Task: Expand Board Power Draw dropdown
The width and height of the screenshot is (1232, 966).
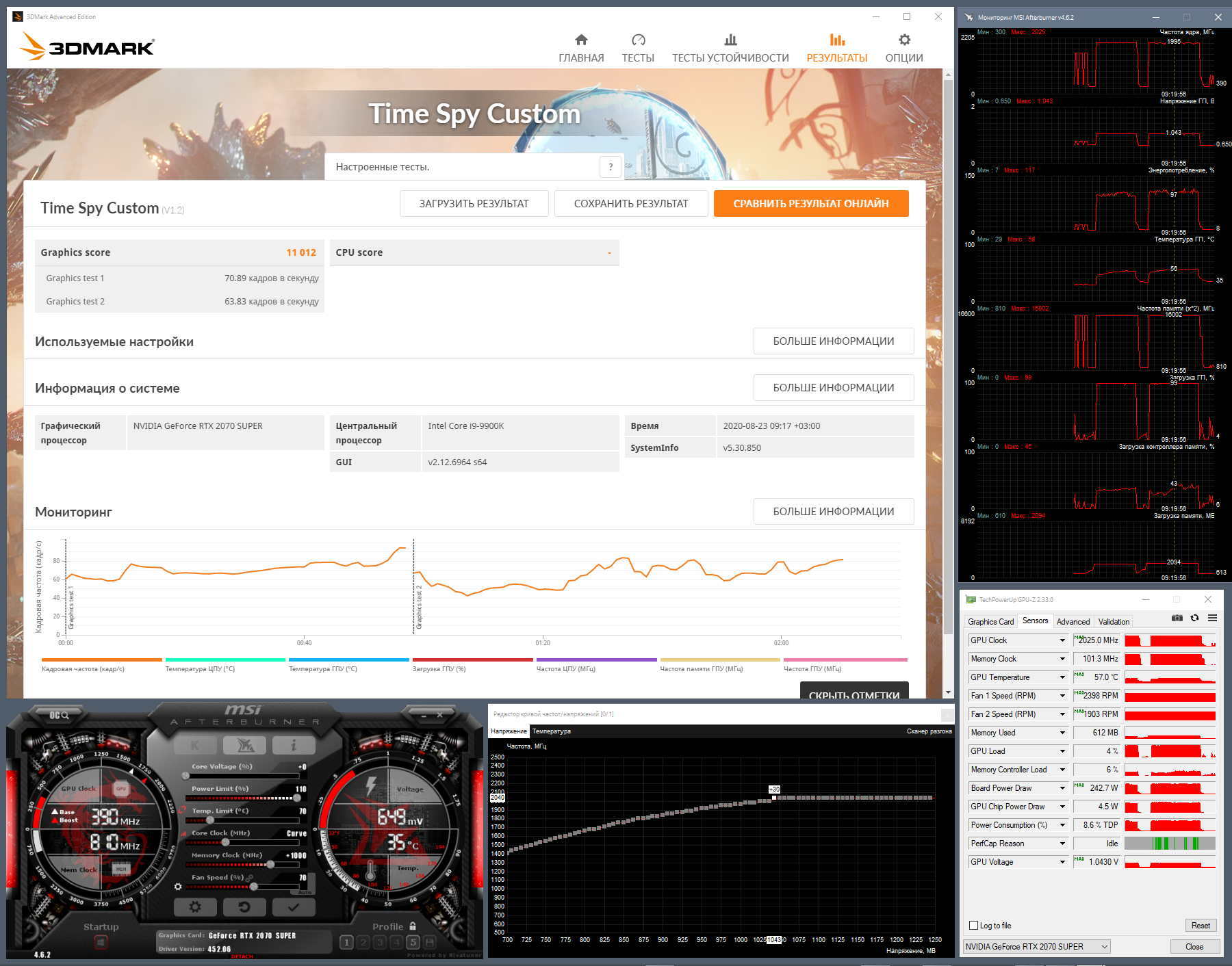Action: click(x=1018, y=788)
